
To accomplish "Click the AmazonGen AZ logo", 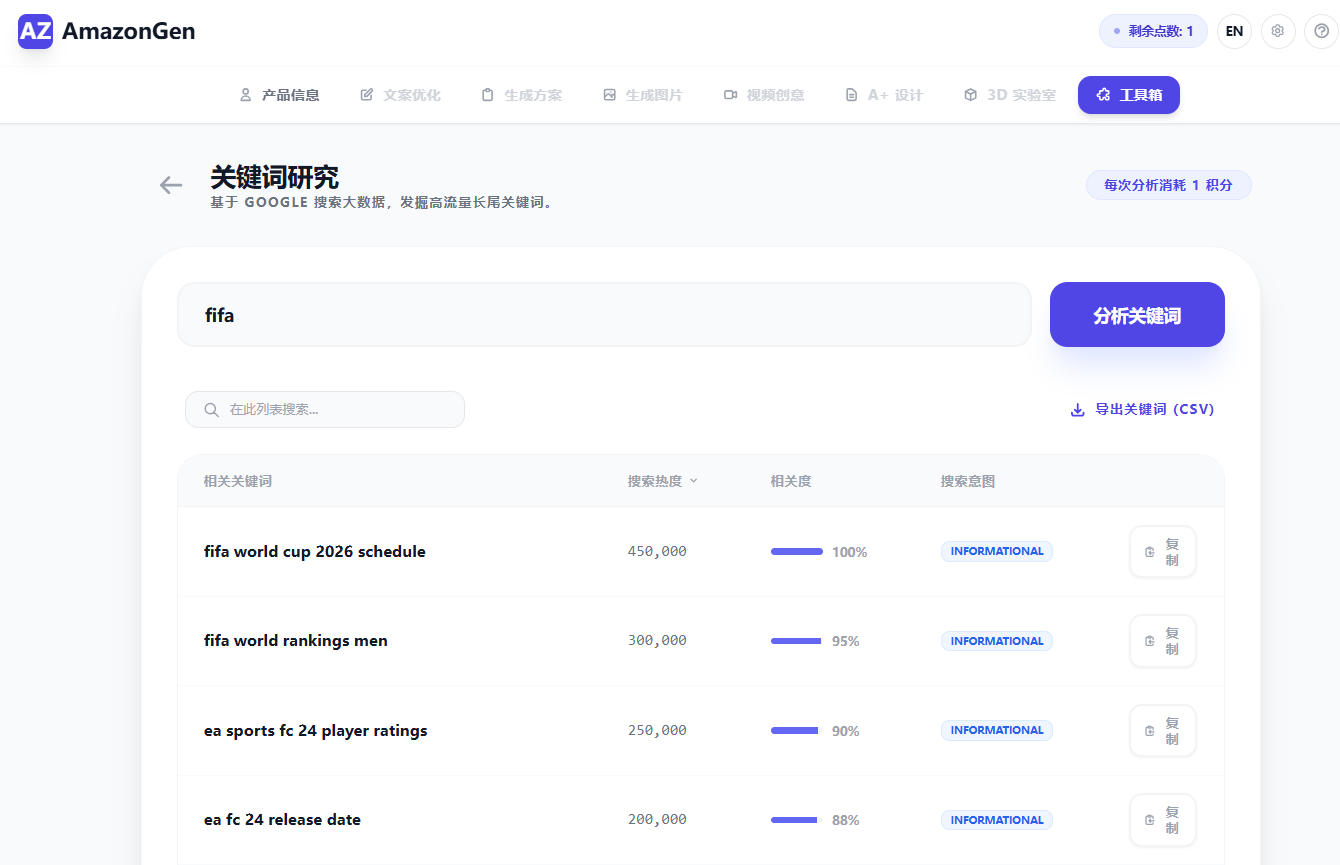I will click(x=36, y=31).
